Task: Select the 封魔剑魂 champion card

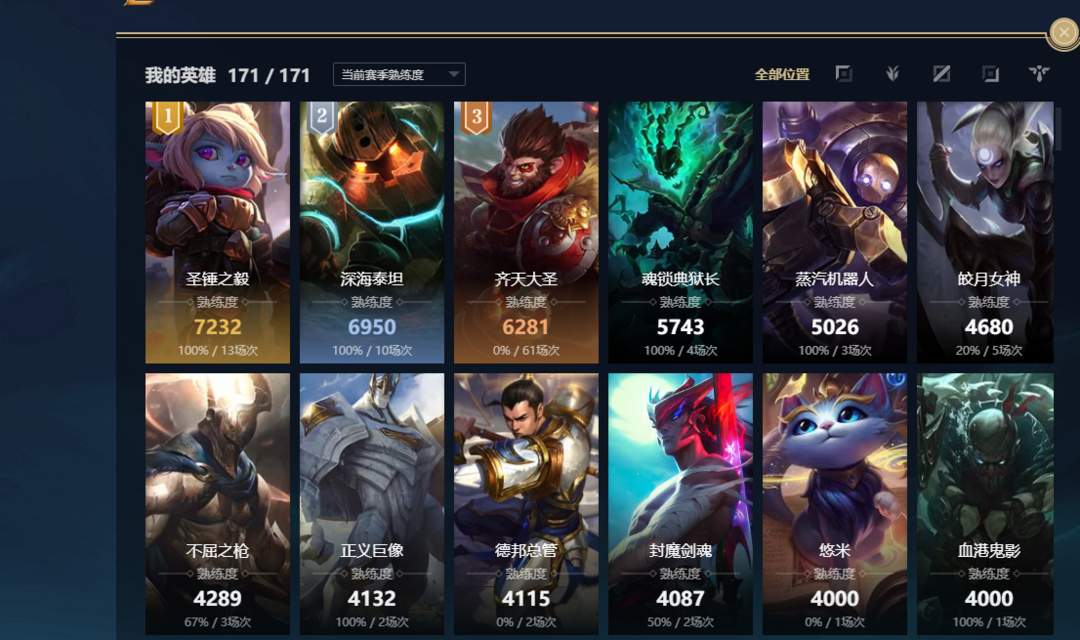Action: tap(681, 504)
